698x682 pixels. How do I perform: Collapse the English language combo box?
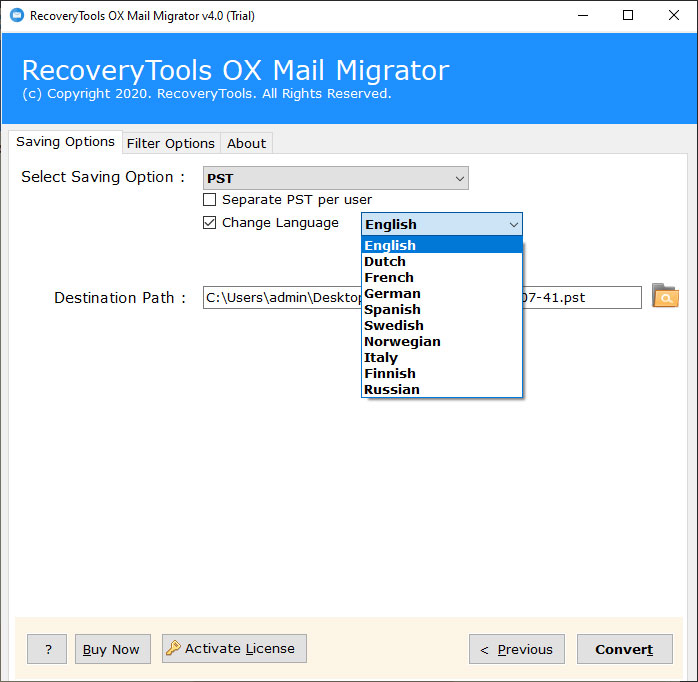442,224
